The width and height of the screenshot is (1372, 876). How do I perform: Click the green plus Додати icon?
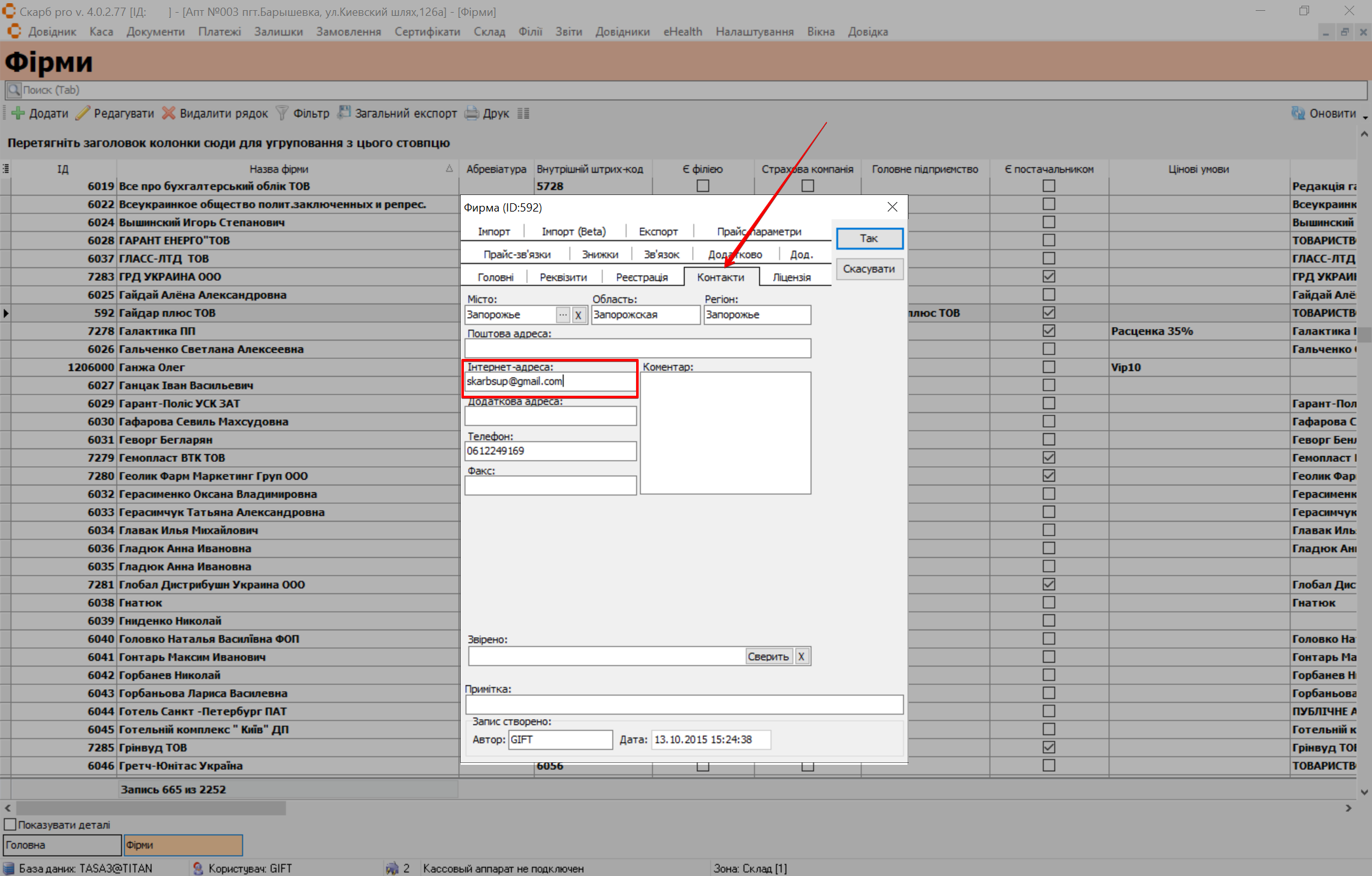(18, 114)
